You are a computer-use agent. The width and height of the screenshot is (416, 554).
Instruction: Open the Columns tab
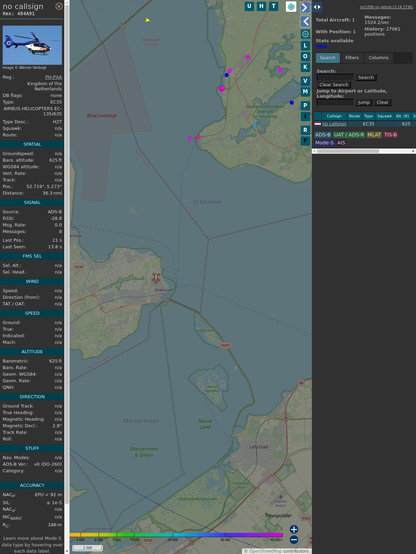[378, 58]
